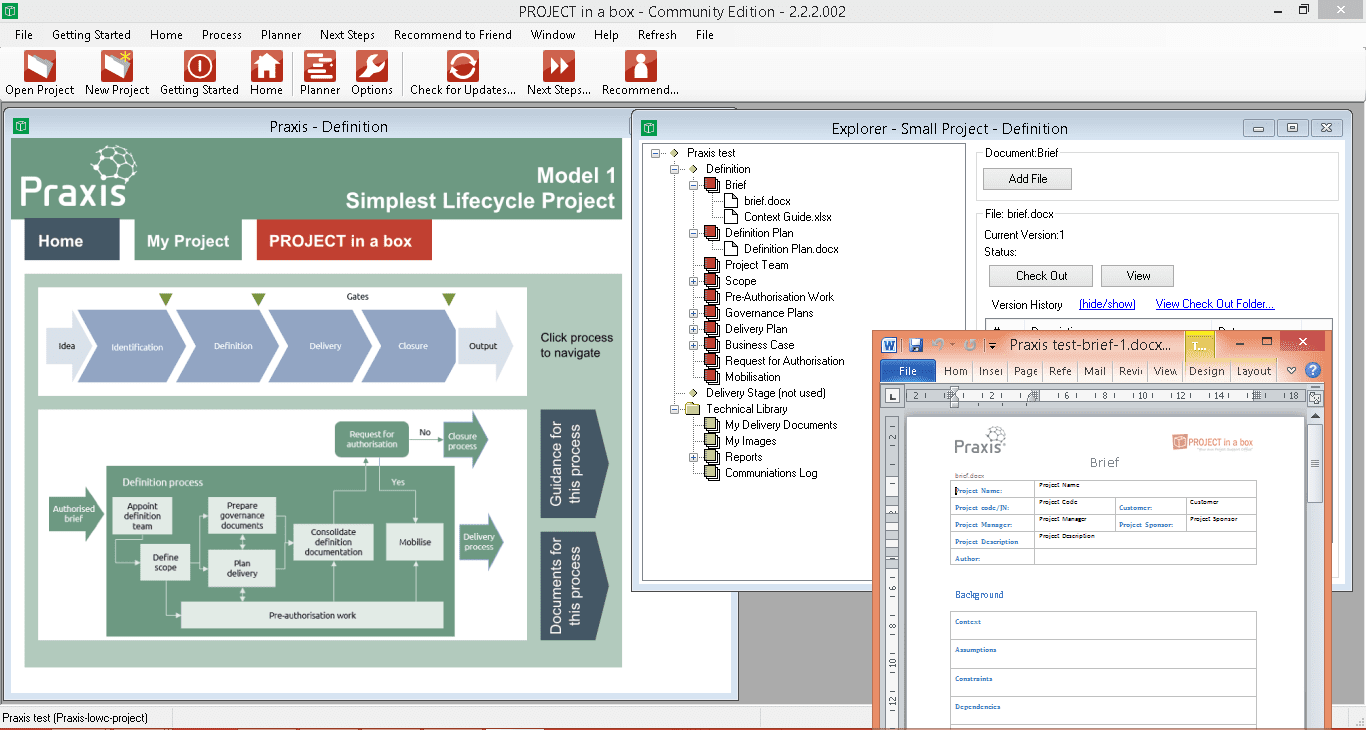Collapse the Praxis test root node
This screenshot has height=730, width=1366.
coord(656,153)
